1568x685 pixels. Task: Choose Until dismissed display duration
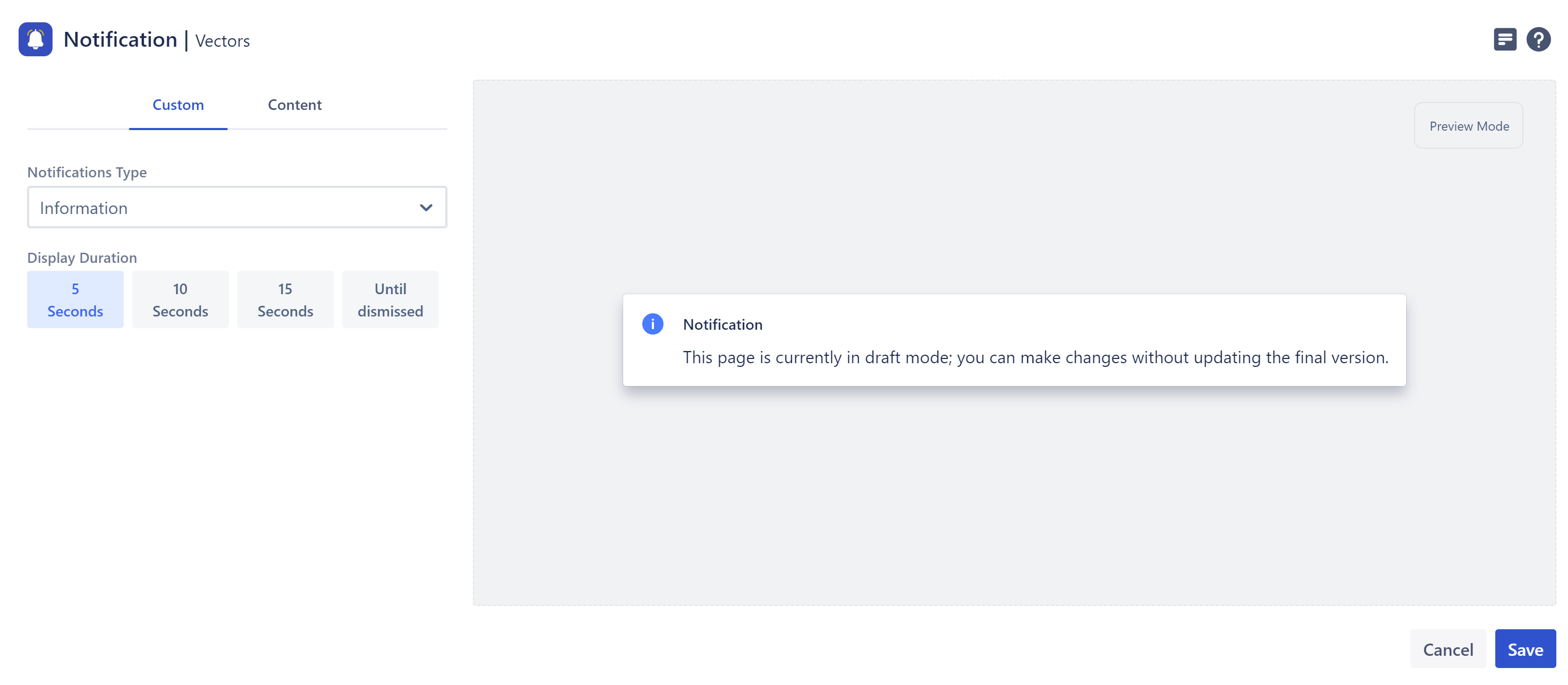(x=390, y=299)
